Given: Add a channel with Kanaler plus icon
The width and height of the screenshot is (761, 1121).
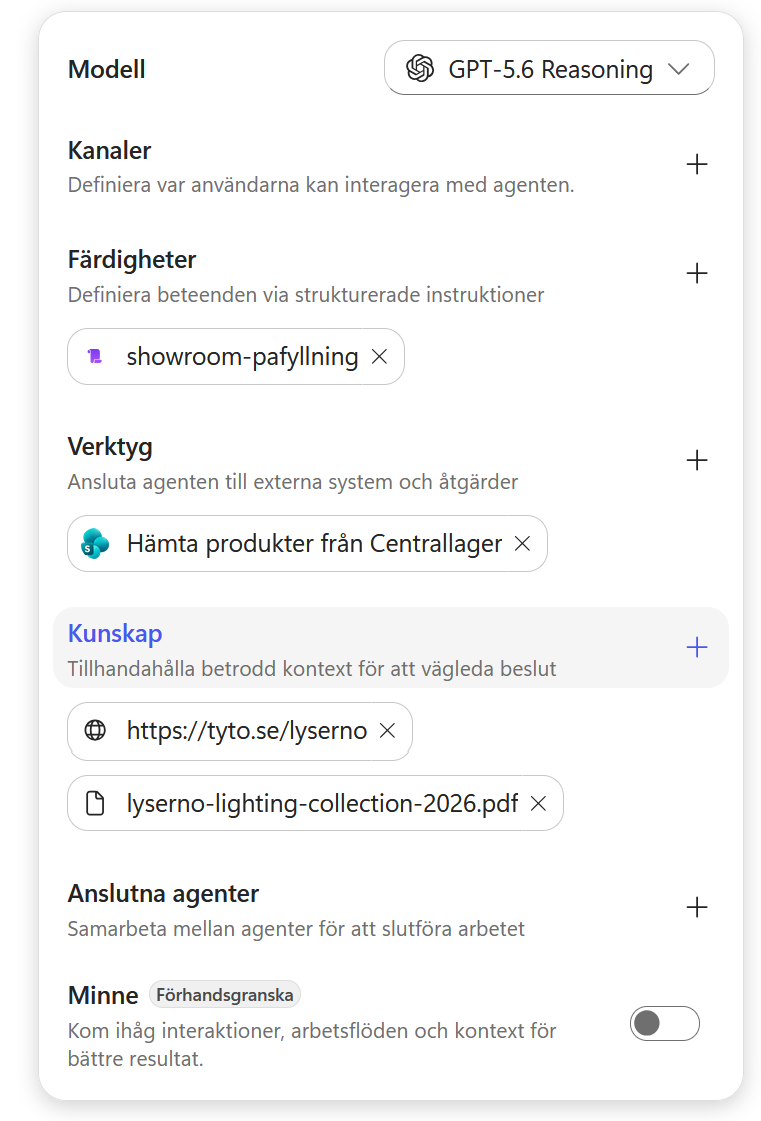Looking at the screenshot, I should tap(697, 164).
